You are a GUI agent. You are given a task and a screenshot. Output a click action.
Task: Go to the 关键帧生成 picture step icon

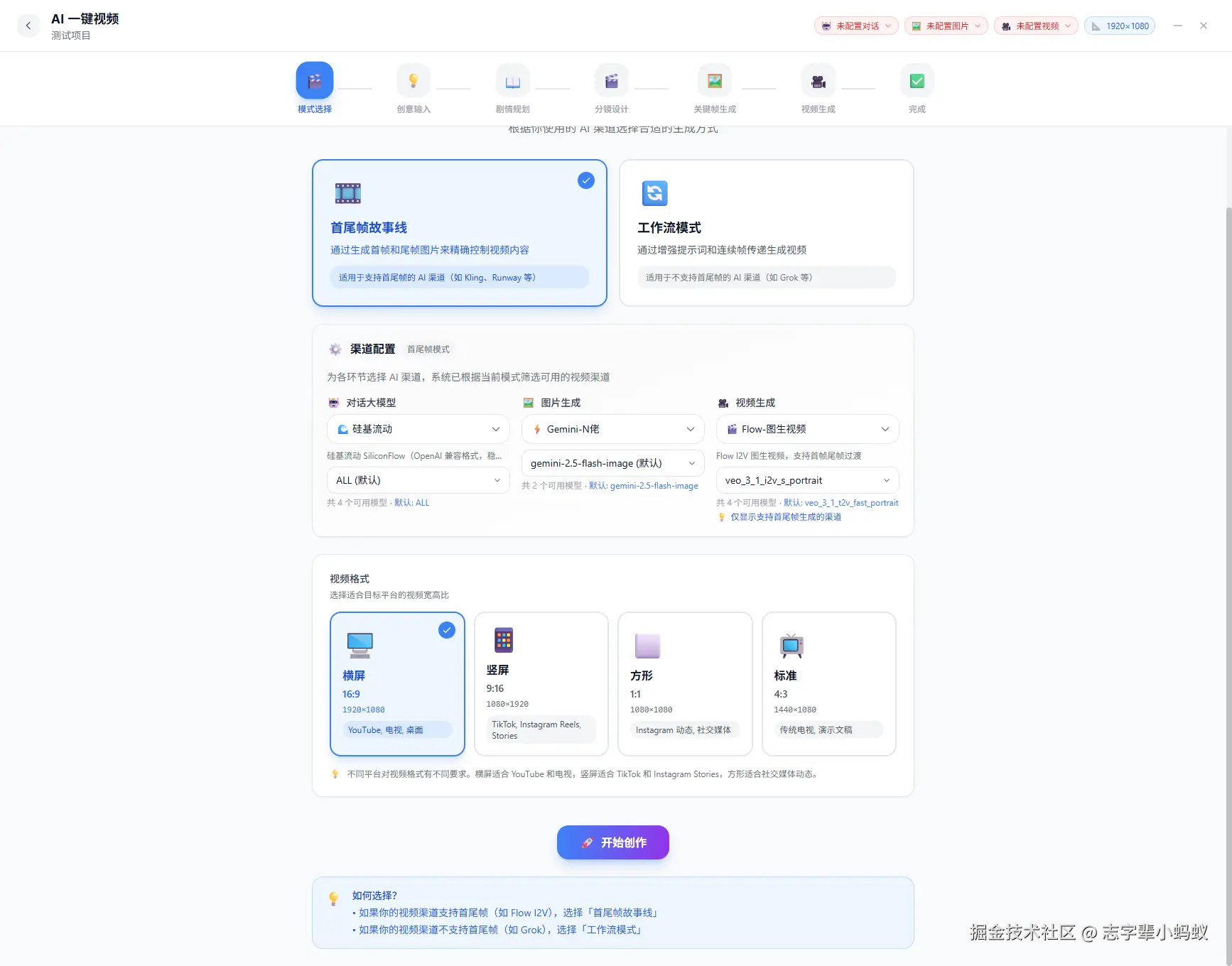tap(715, 80)
